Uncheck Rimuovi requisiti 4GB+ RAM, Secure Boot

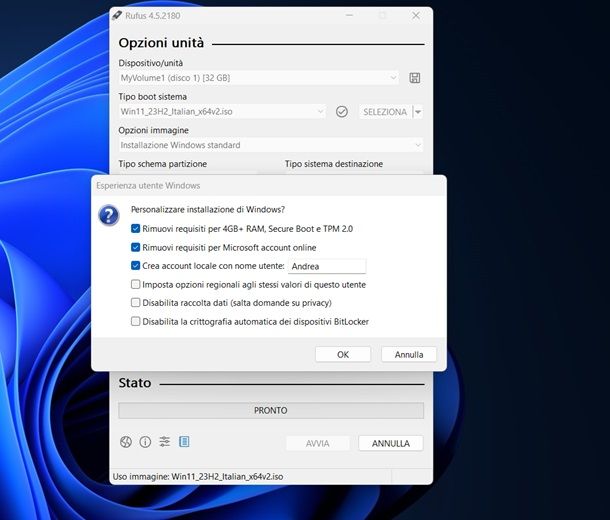click(135, 229)
